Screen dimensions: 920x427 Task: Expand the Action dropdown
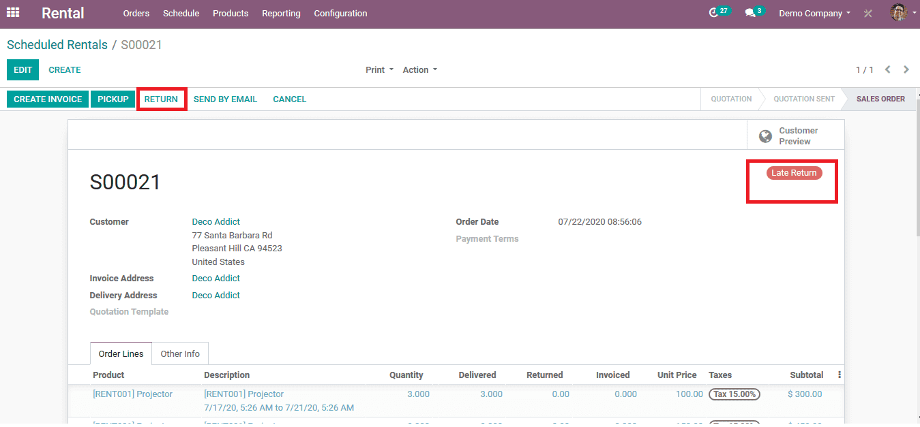click(419, 70)
